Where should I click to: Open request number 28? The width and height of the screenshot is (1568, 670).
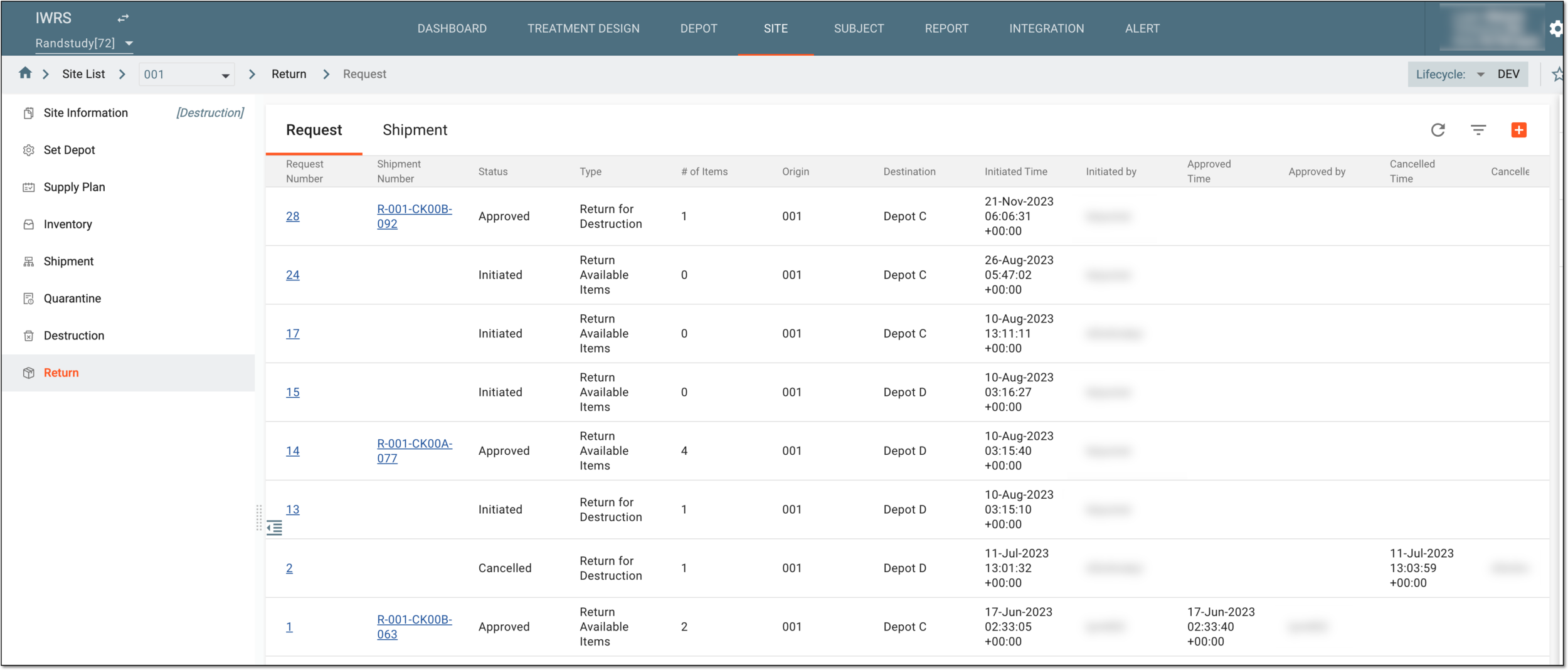pyautogui.click(x=292, y=216)
